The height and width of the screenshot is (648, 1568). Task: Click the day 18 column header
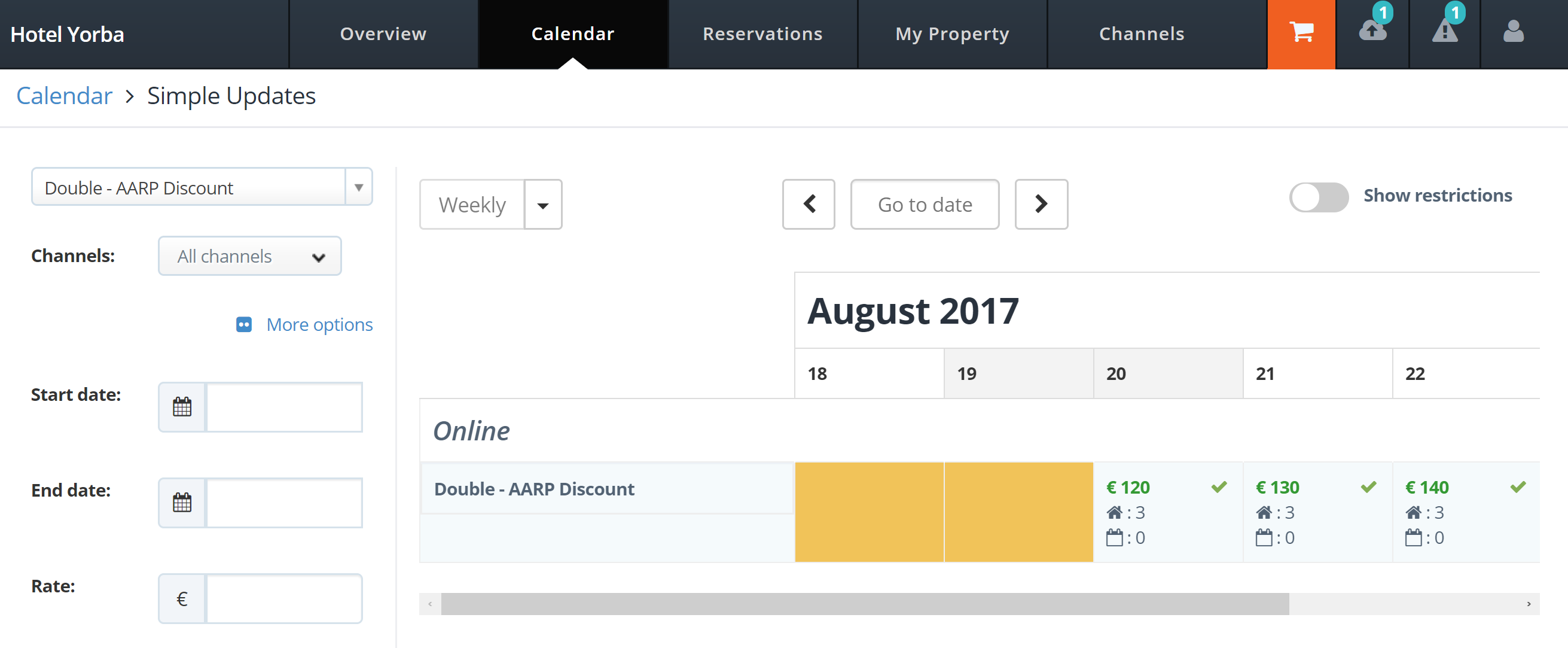pos(870,373)
